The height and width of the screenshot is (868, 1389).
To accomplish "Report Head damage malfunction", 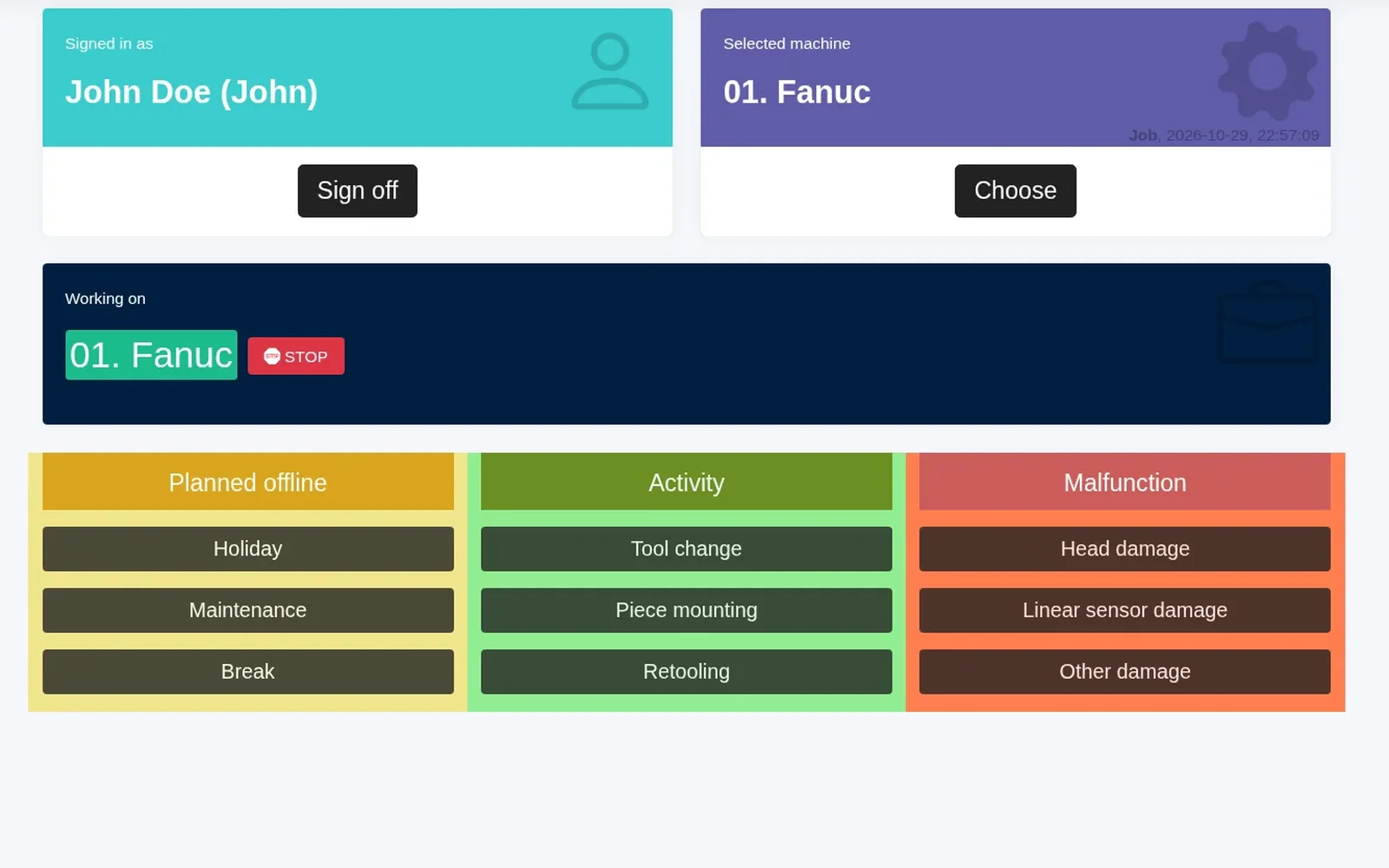I will pos(1124,549).
